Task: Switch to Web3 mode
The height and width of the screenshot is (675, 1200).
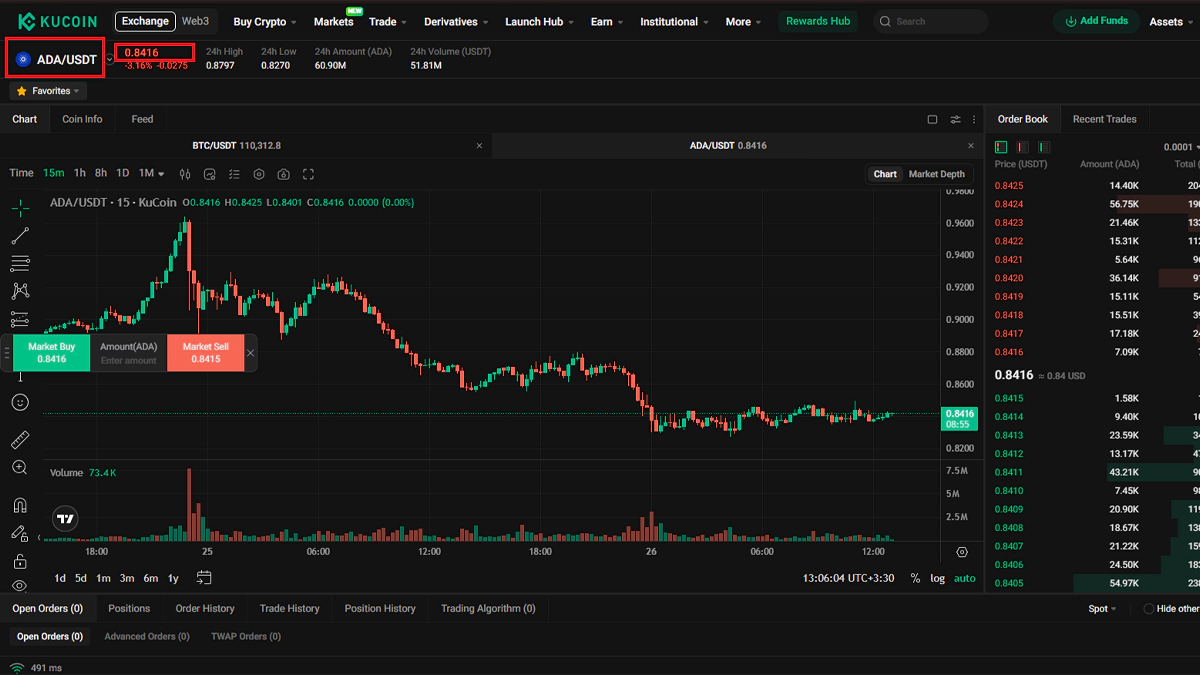Action: pyautogui.click(x=195, y=21)
